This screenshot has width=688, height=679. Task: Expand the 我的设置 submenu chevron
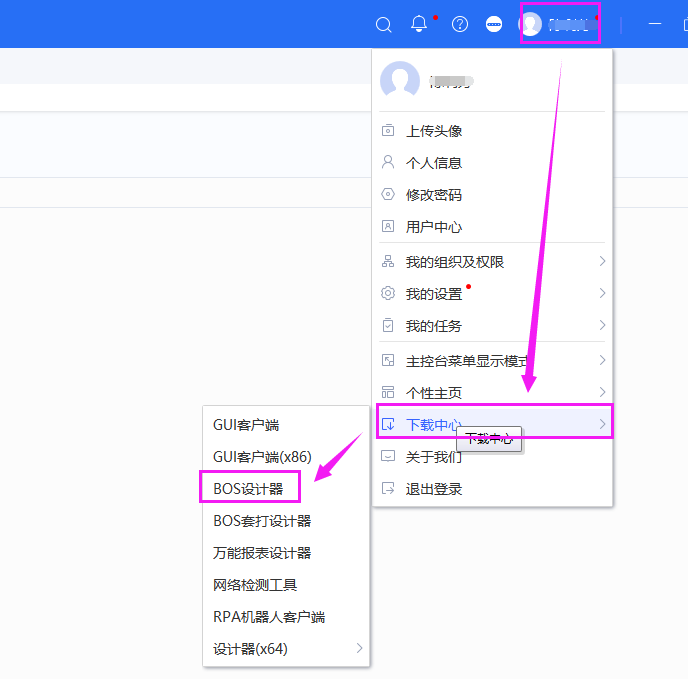pyautogui.click(x=602, y=294)
